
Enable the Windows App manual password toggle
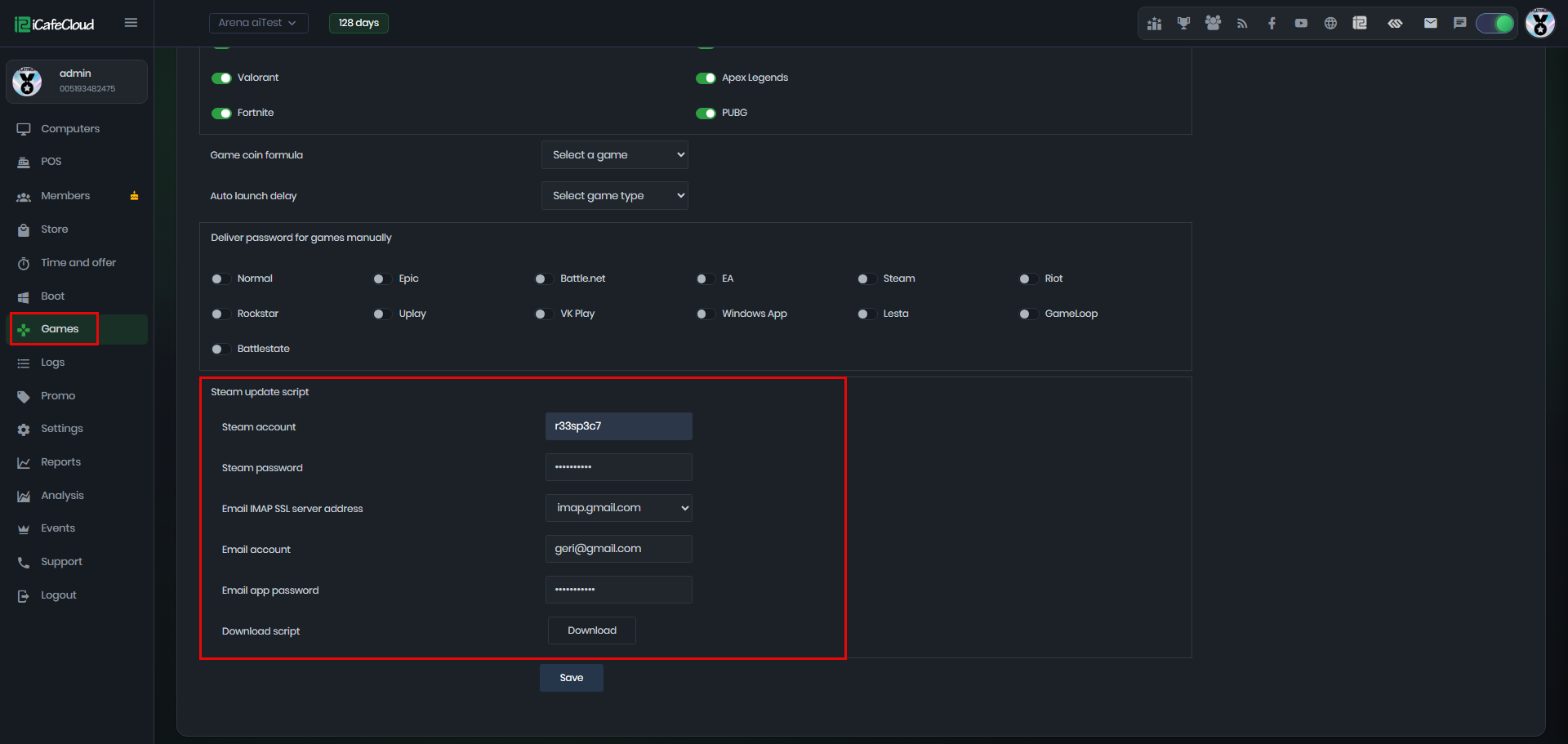point(706,314)
